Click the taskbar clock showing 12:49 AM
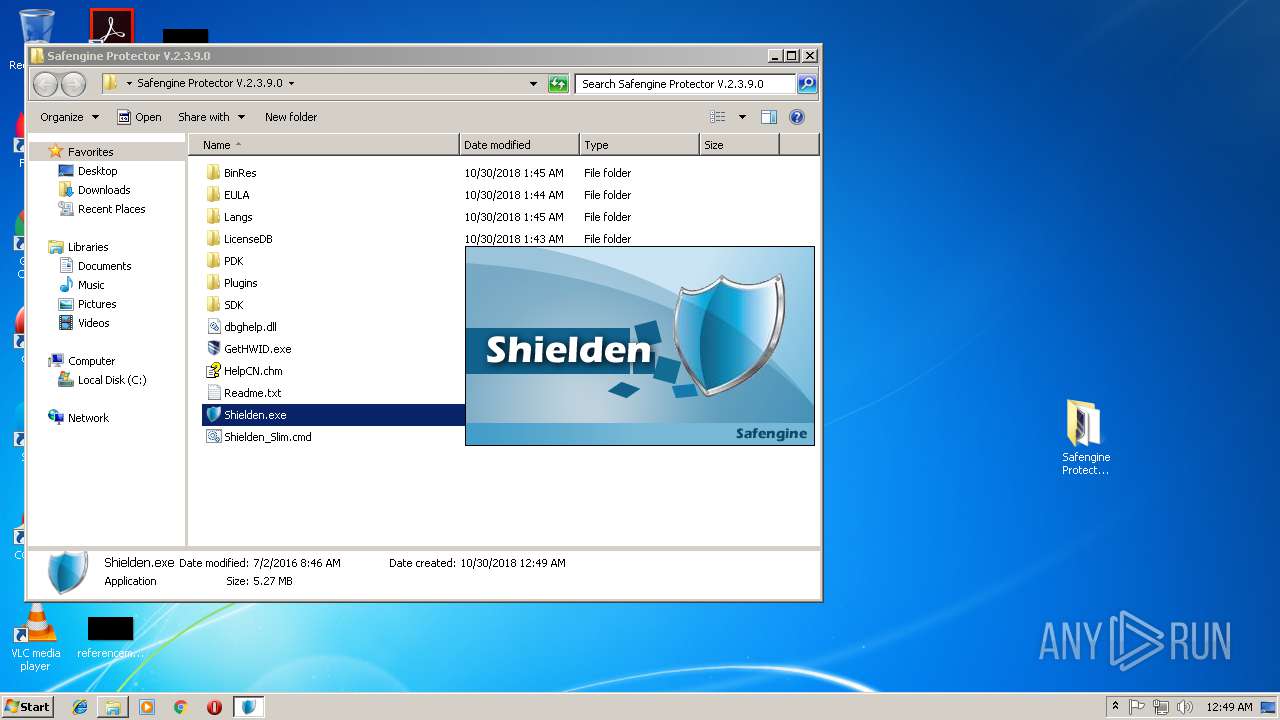Image resolution: width=1280 pixels, height=720 pixels. click(1229, 707)
